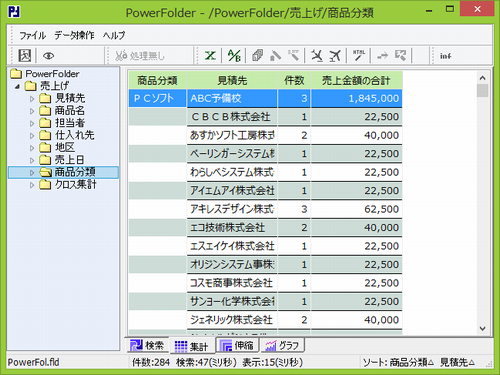This screenshot has width=500, height=375.
Task: Select the エコ技術株式会社 cell
Action: point(232,228)
